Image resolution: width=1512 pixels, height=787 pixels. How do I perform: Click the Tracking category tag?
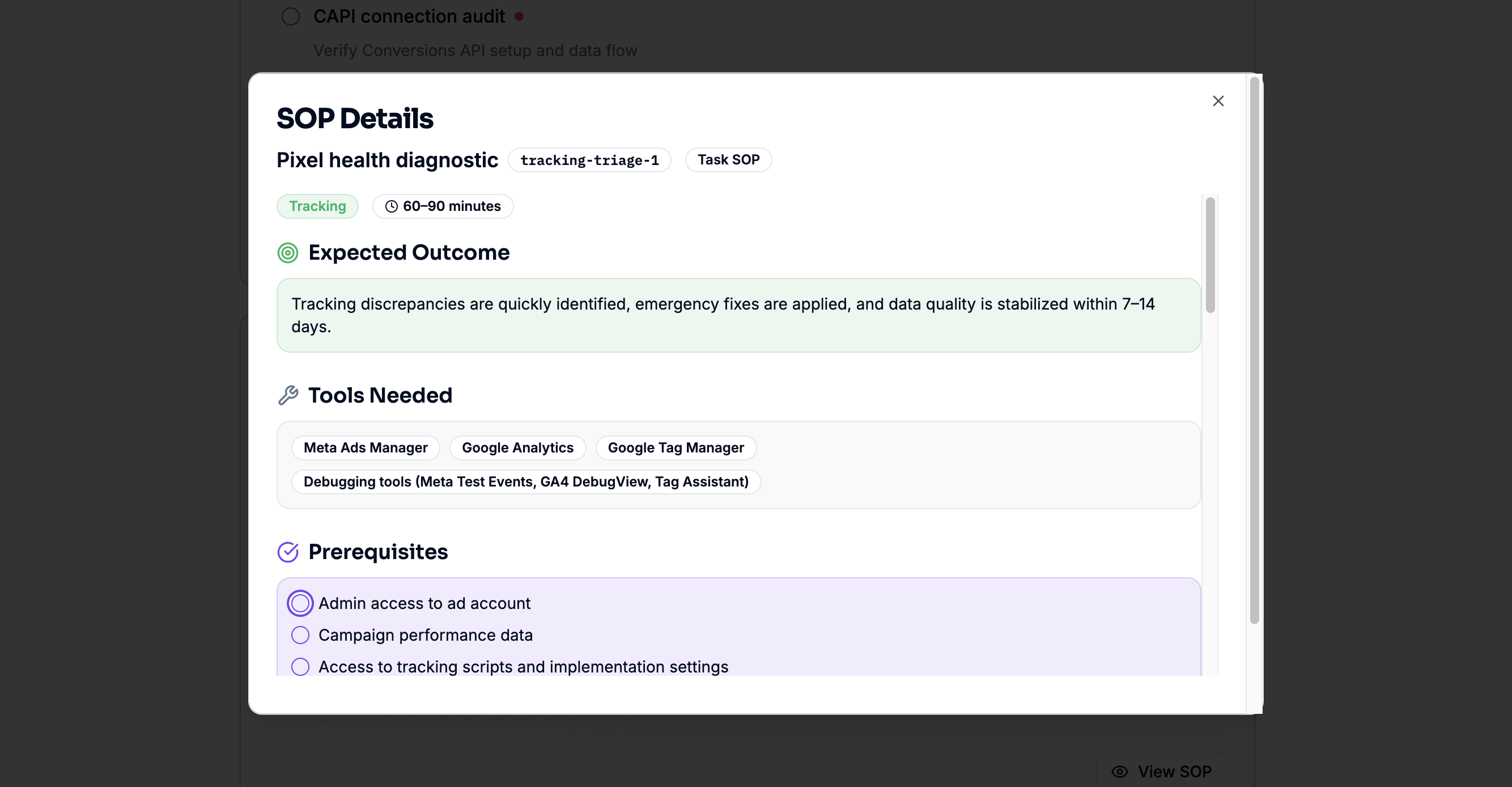point(317,206)
